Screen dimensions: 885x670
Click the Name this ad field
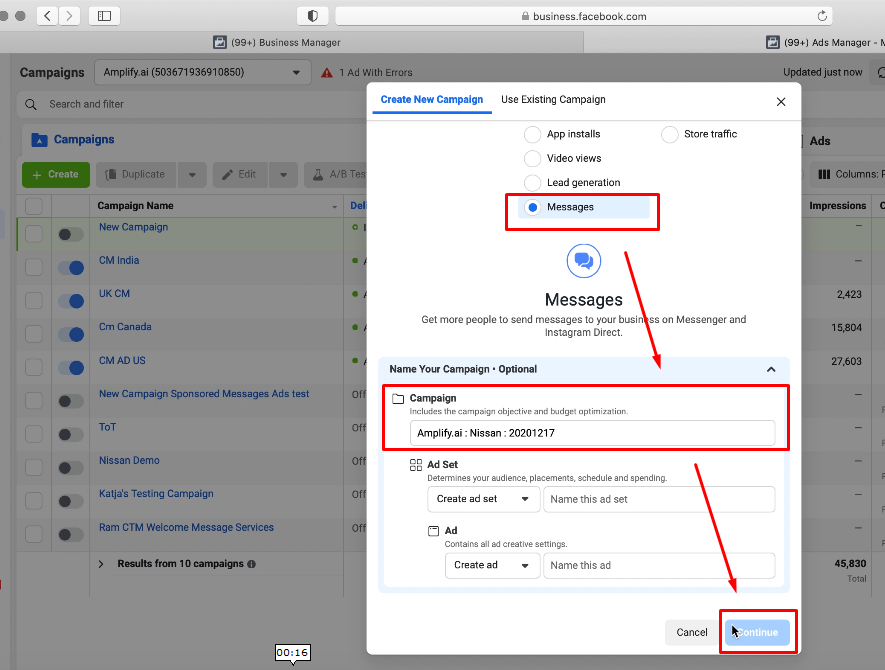[659, 565]
